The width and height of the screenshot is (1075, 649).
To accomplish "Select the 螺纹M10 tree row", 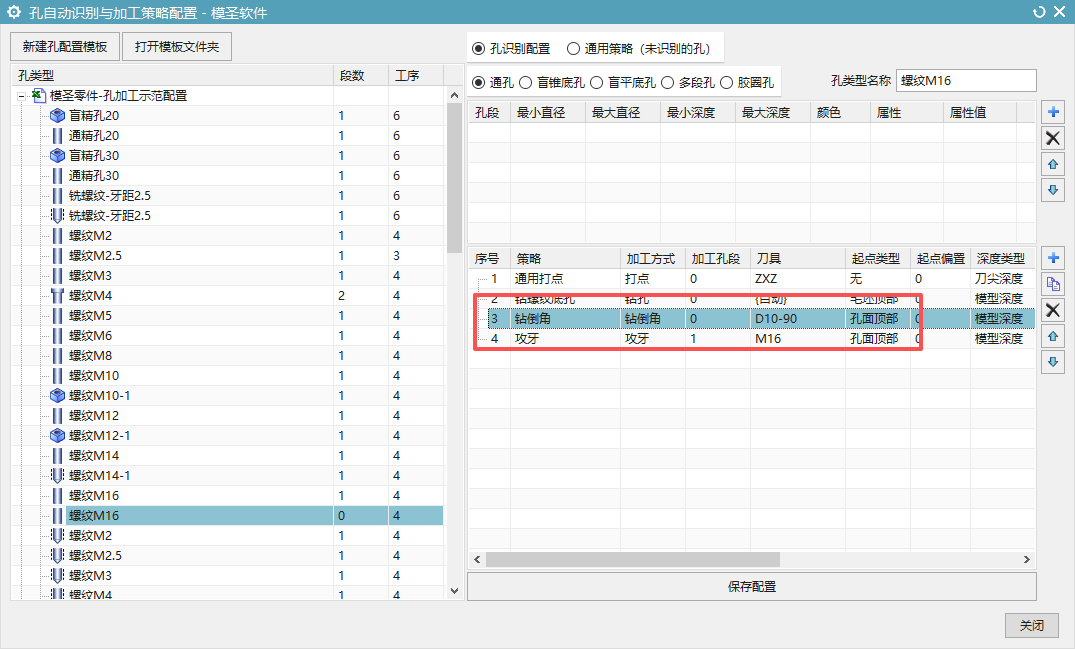I will [228, 375].
